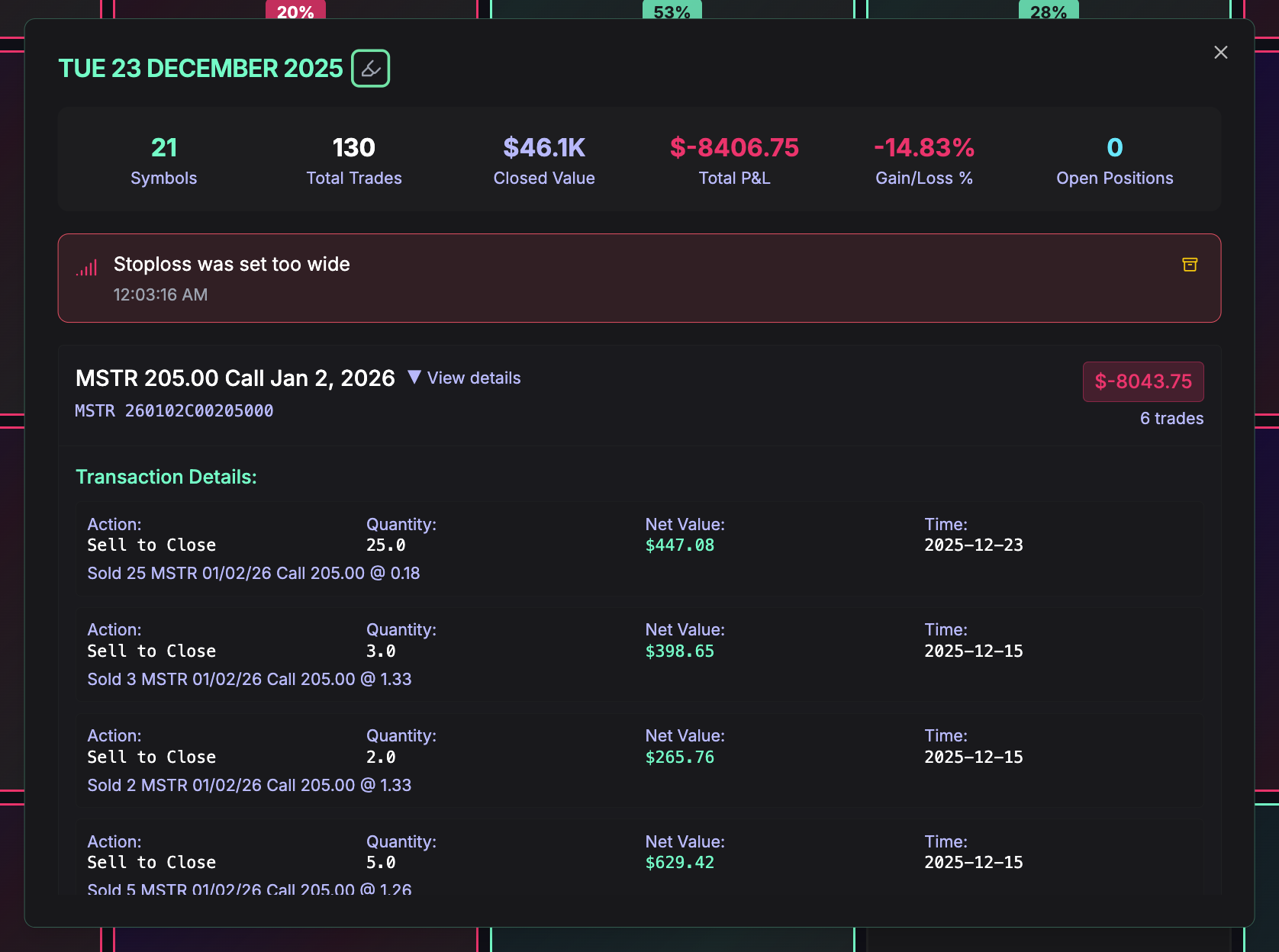The width and height of the screenshot is (1279, 952).
Task: Click the $-8043.75 P&L badge
Action: 1143,381
